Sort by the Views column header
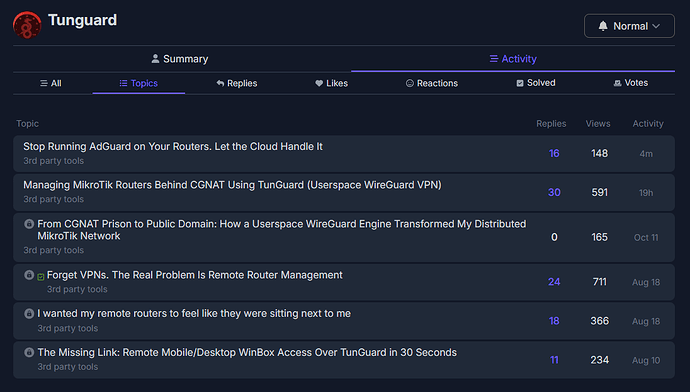690x392 pixels. (598, 124)
